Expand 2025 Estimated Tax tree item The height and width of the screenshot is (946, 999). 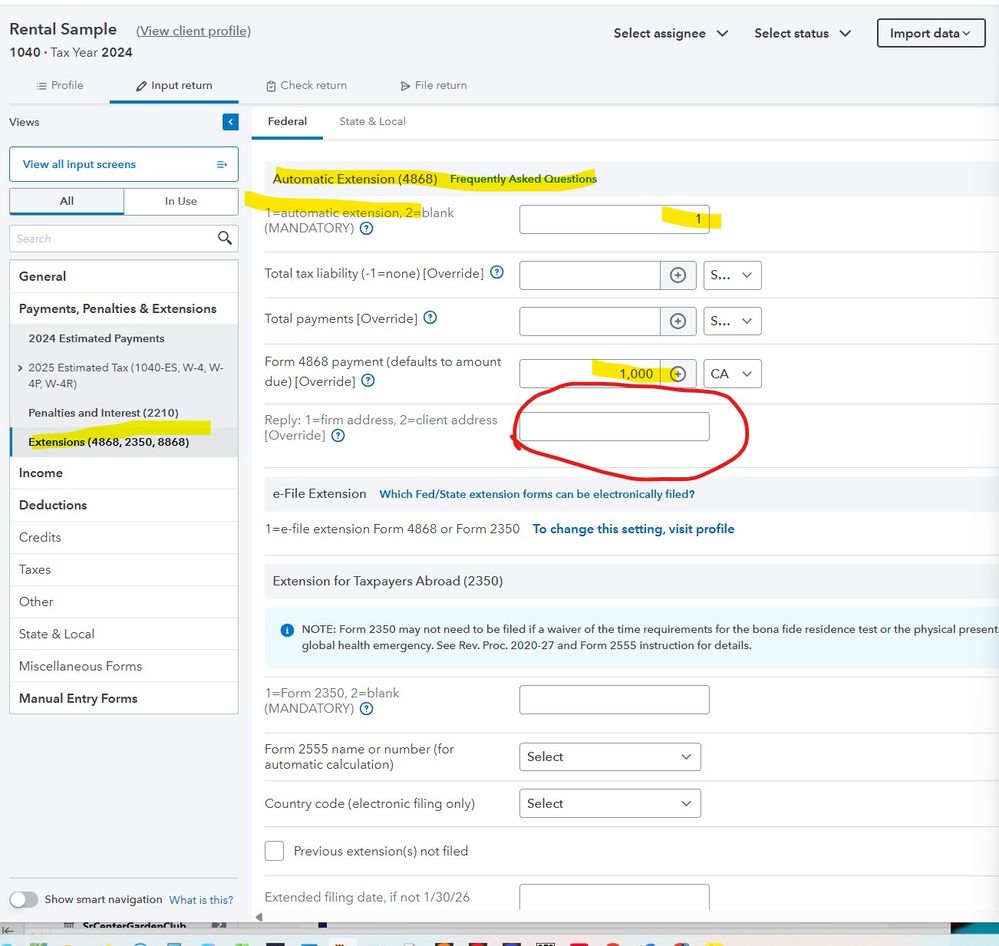[x=20, y=368]
